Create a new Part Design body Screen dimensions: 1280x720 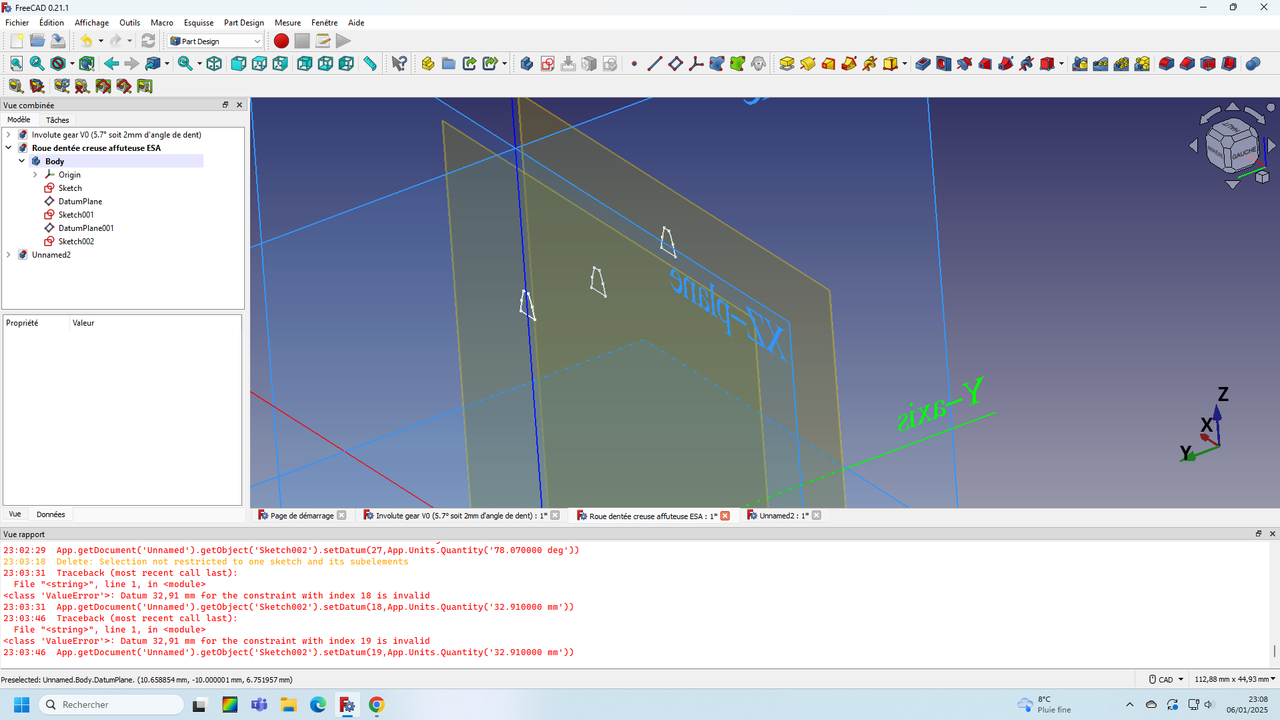pyautogui.click(x=526, y=63)
